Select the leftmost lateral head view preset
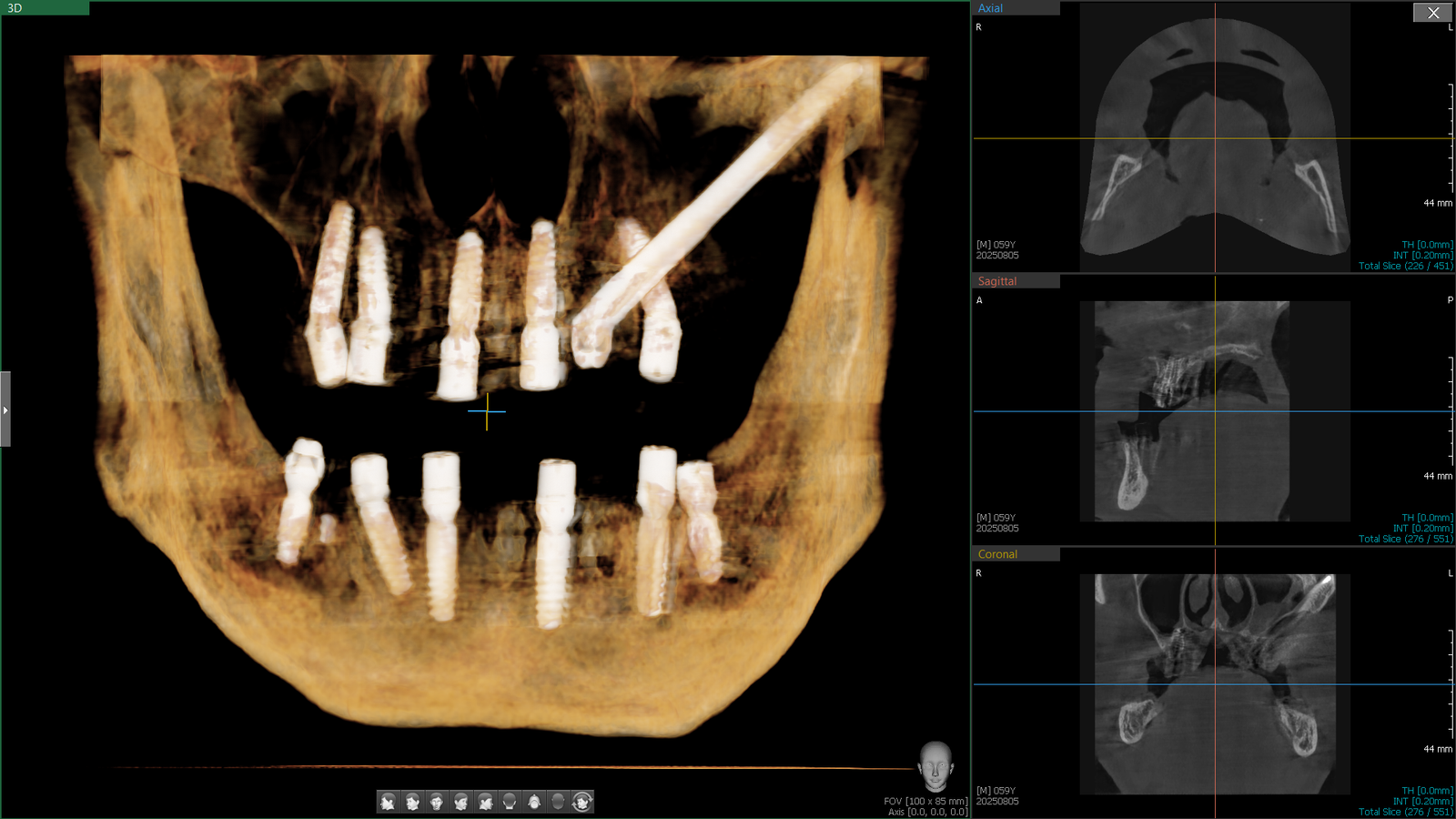The height and width of the screenshot is (819, 1456). click(x=388, y=802)
